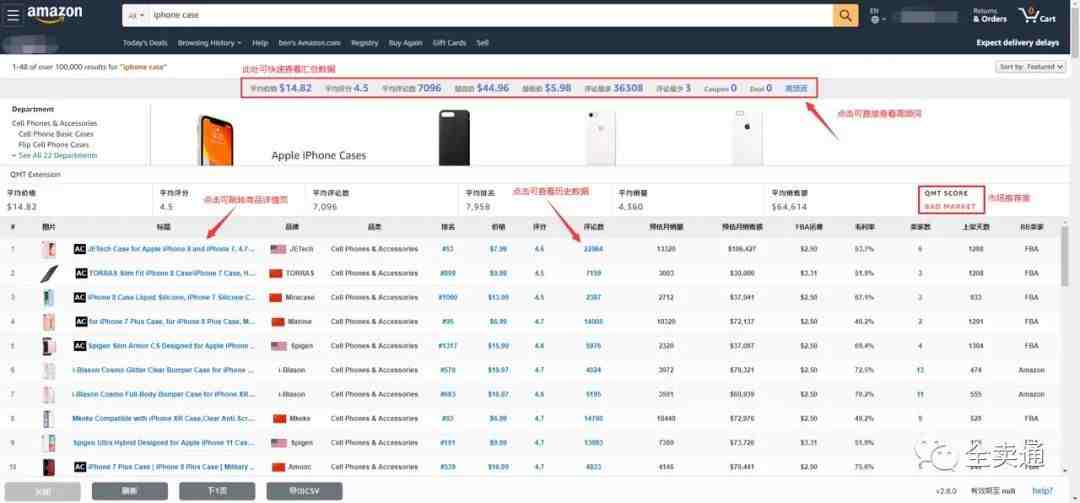The image size is (1080, 503).
Task: Click the 下1页 next page button
Action: tap(217, 491)
